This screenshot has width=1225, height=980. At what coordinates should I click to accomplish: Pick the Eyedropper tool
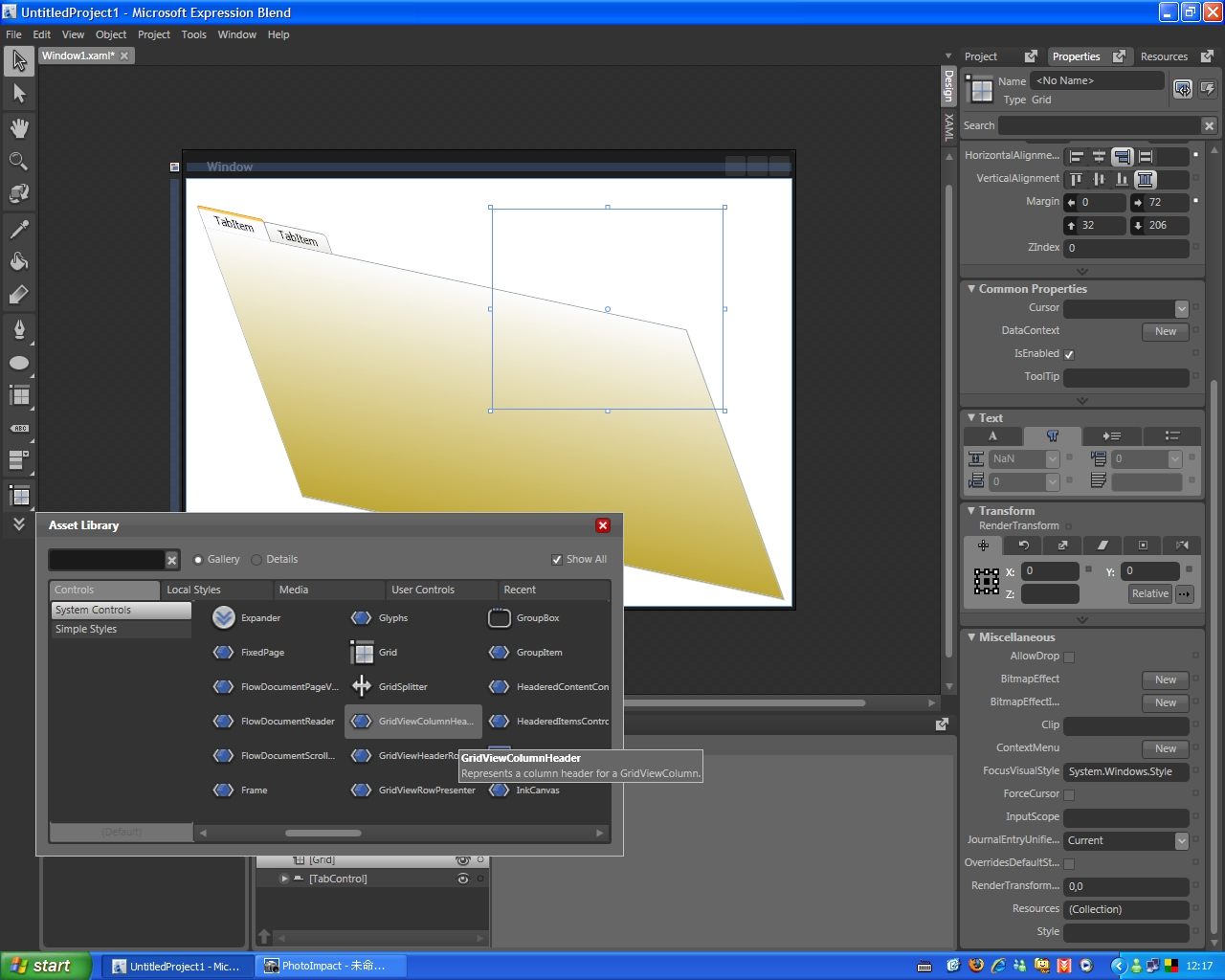pos(19,229)
